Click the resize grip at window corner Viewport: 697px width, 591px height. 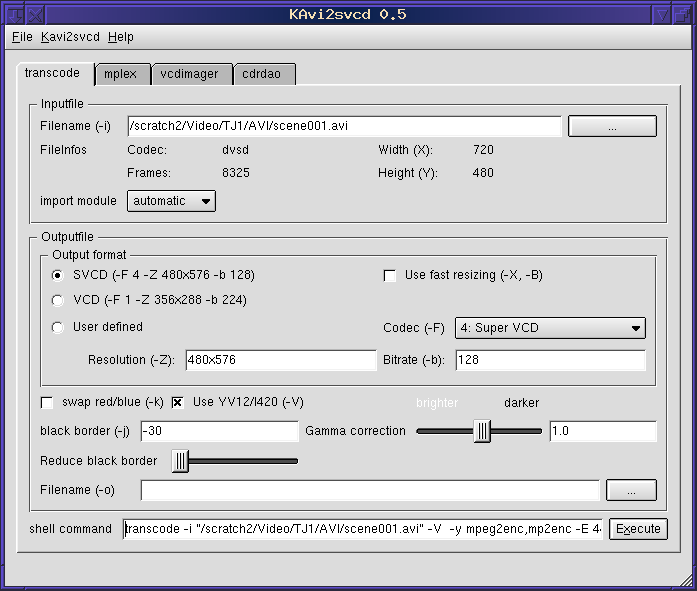(687, 580)
